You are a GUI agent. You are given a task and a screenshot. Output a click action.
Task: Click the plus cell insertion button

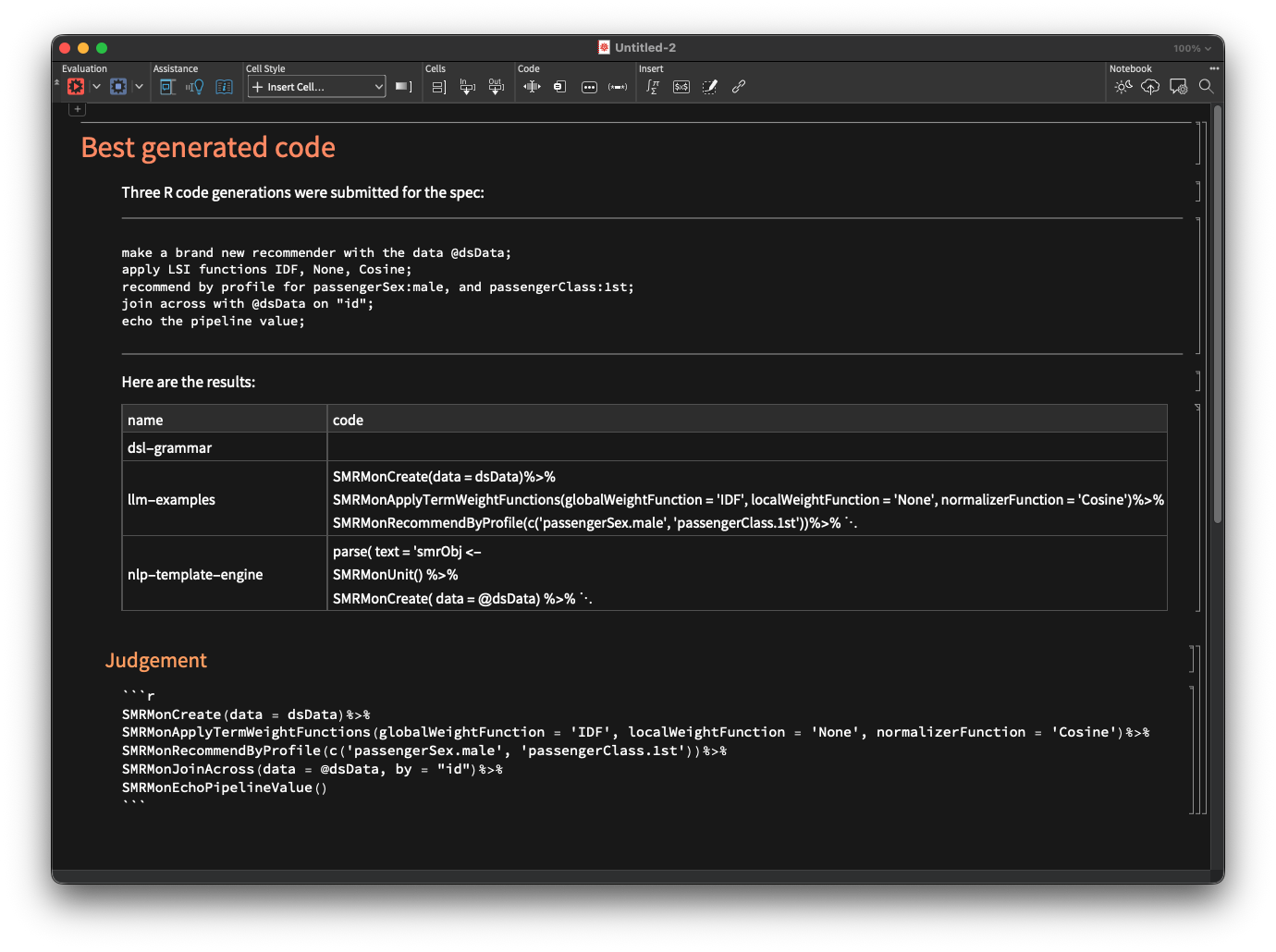coord(78,109)
